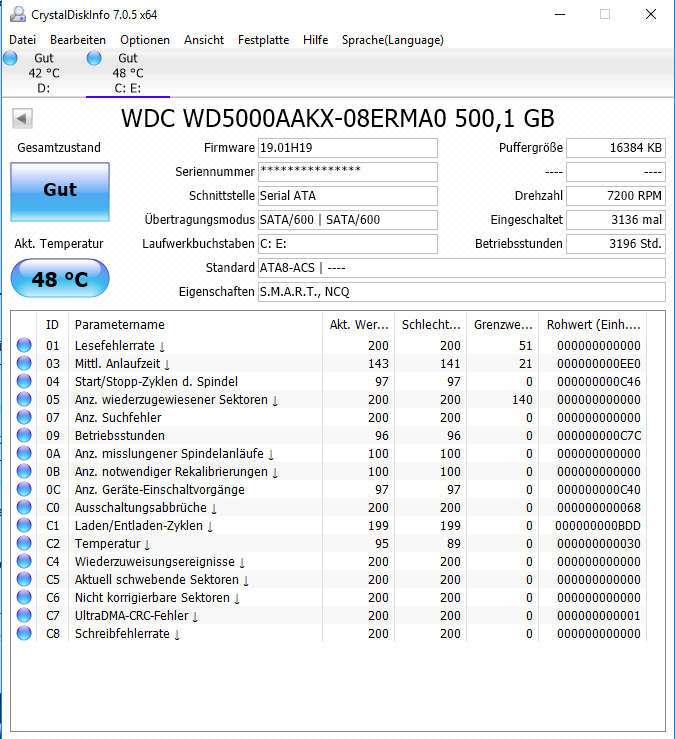
Task: Click status orb for ID C1 Laden/Entladen-Zyklen
Action: tap(24, 525)
